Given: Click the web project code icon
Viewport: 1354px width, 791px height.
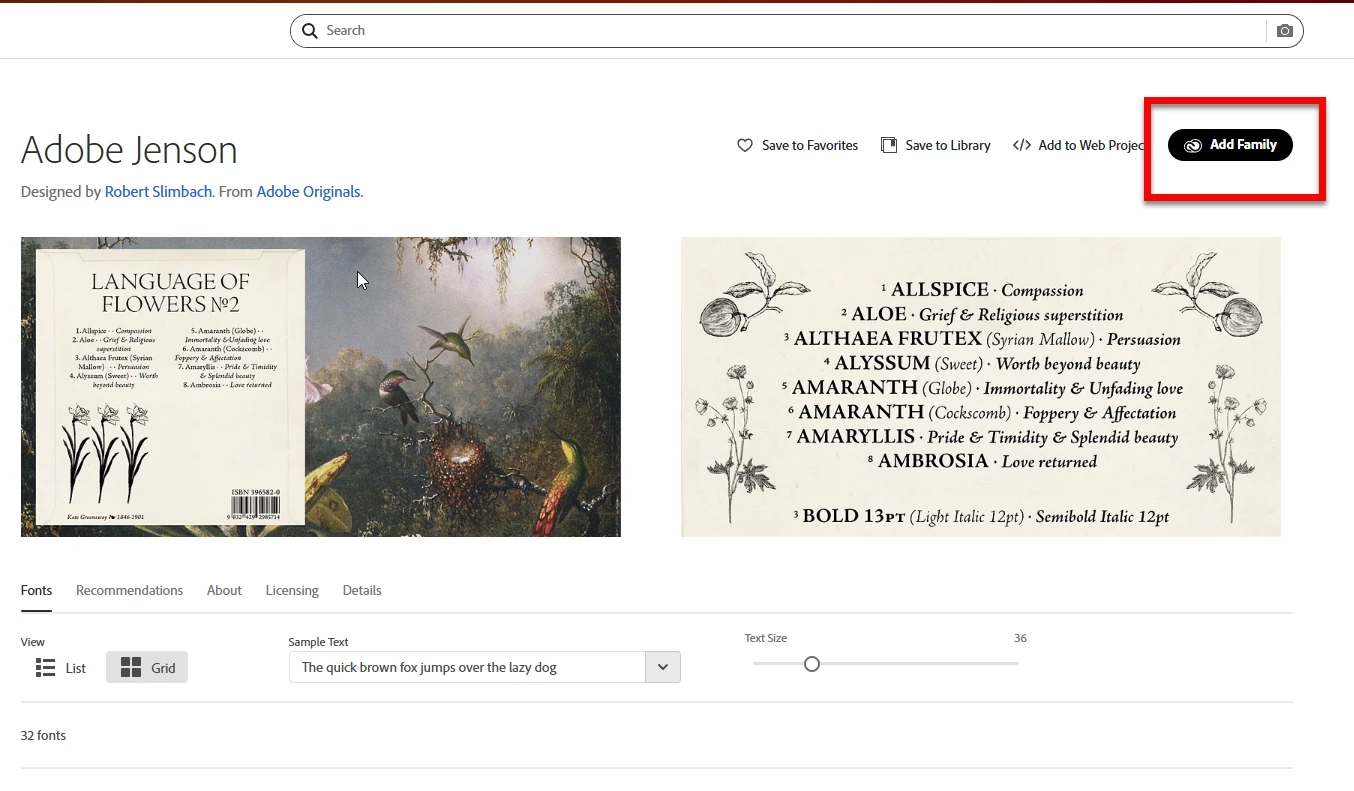Looking at the screenshot, I should coord(1022,145).
